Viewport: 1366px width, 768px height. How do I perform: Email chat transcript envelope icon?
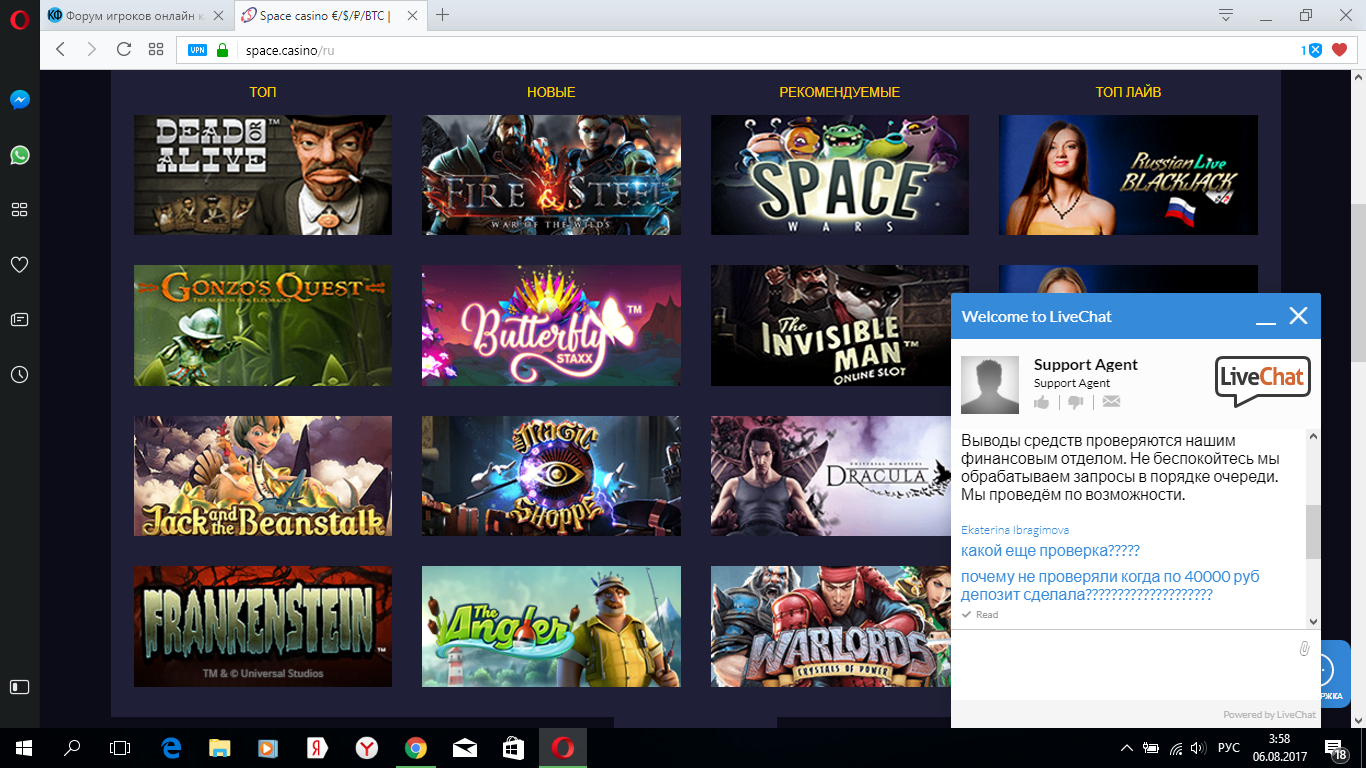pos(1111,402)
